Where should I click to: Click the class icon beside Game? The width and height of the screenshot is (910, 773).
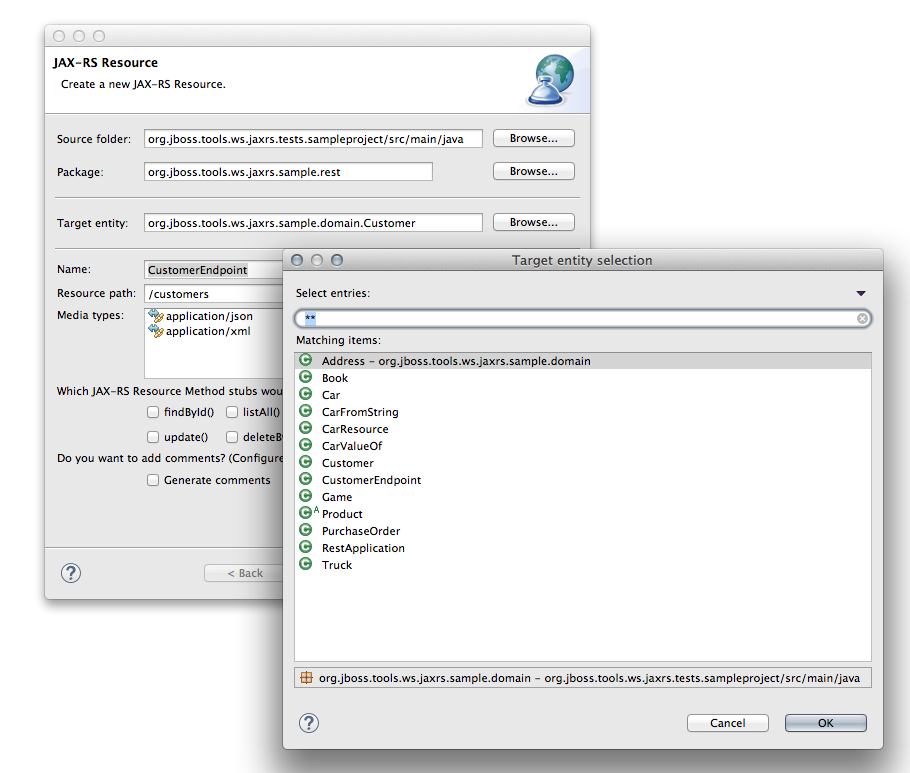click(305, 496)
